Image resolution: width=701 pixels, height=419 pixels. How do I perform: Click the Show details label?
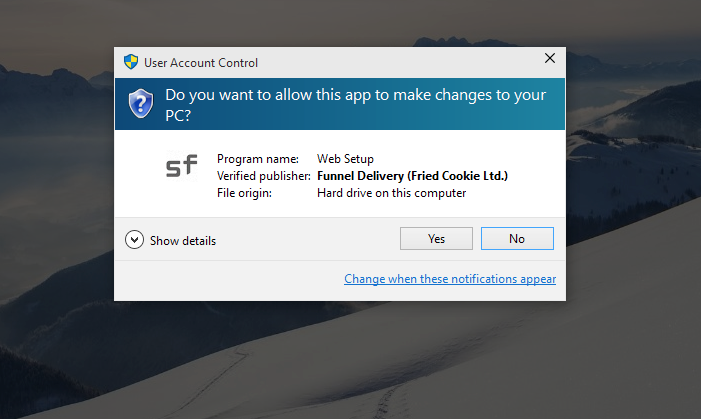click(183, 241)
